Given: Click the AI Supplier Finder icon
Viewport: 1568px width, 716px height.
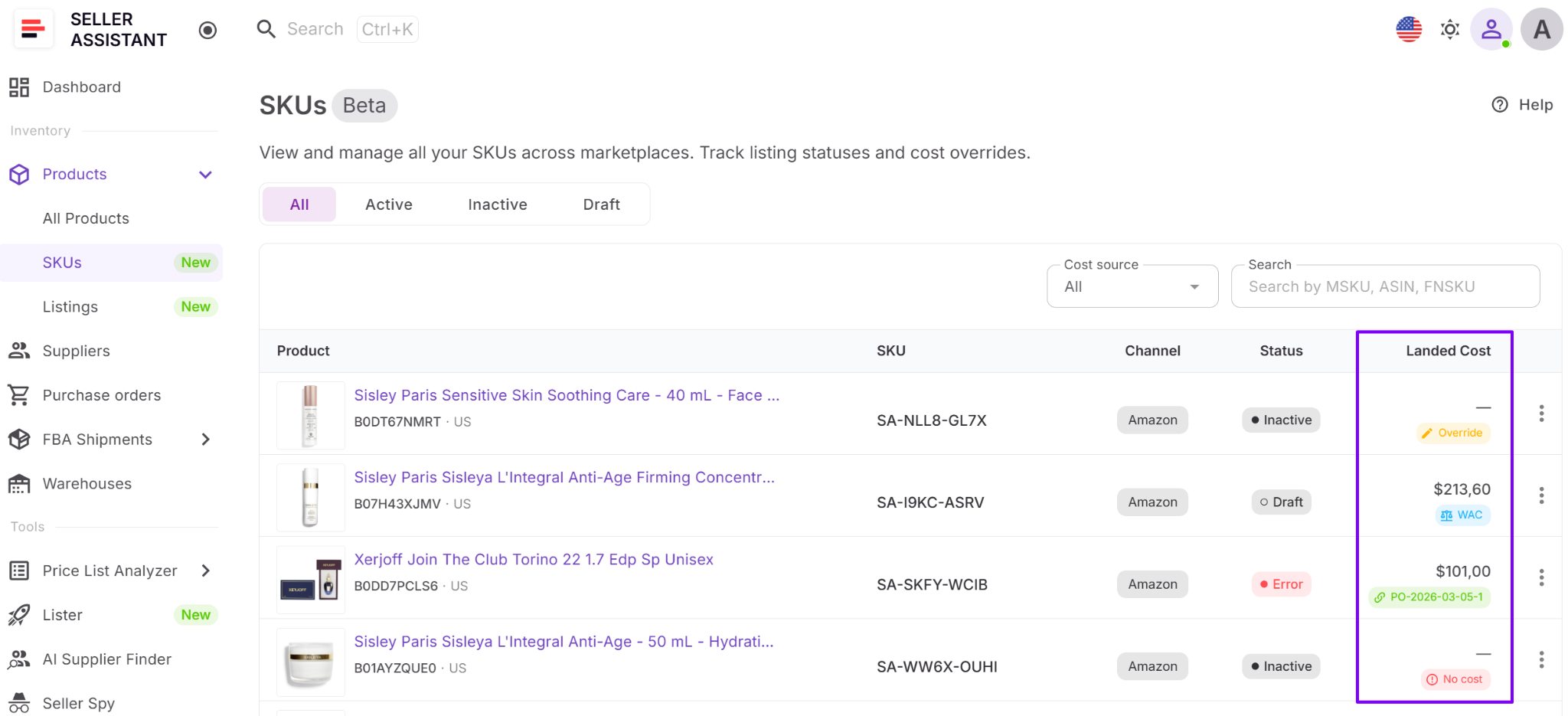Looking at the screenshot, I should tap(19, 659).
